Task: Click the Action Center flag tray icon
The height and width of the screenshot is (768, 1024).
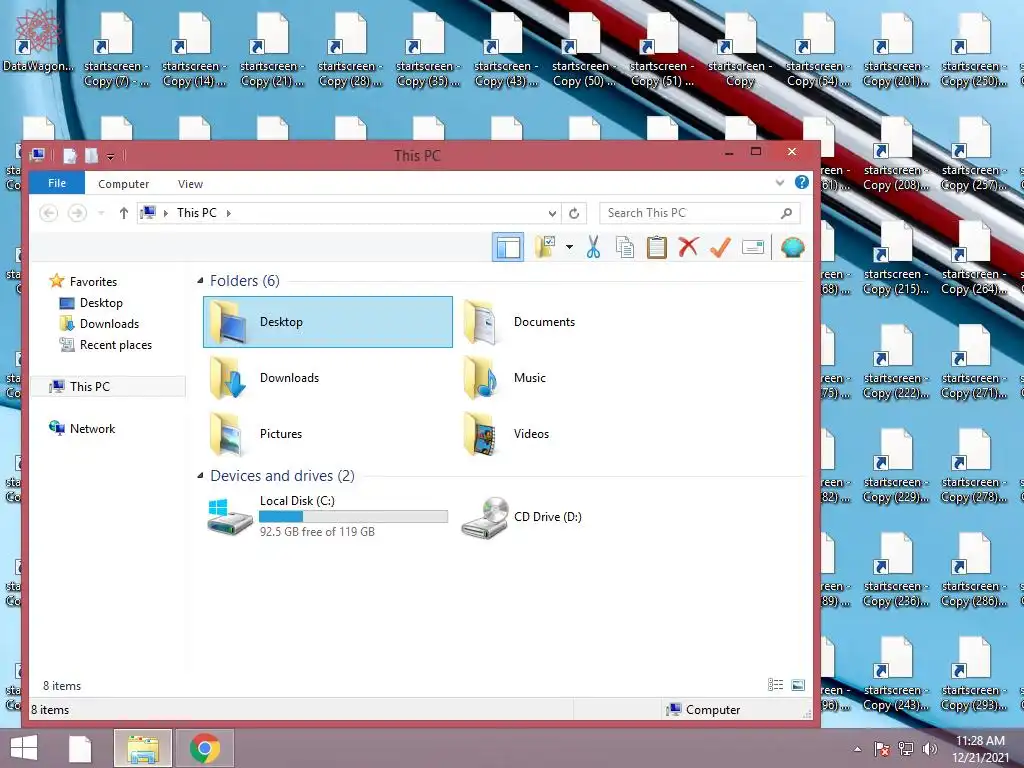Action: click(882, 749)
